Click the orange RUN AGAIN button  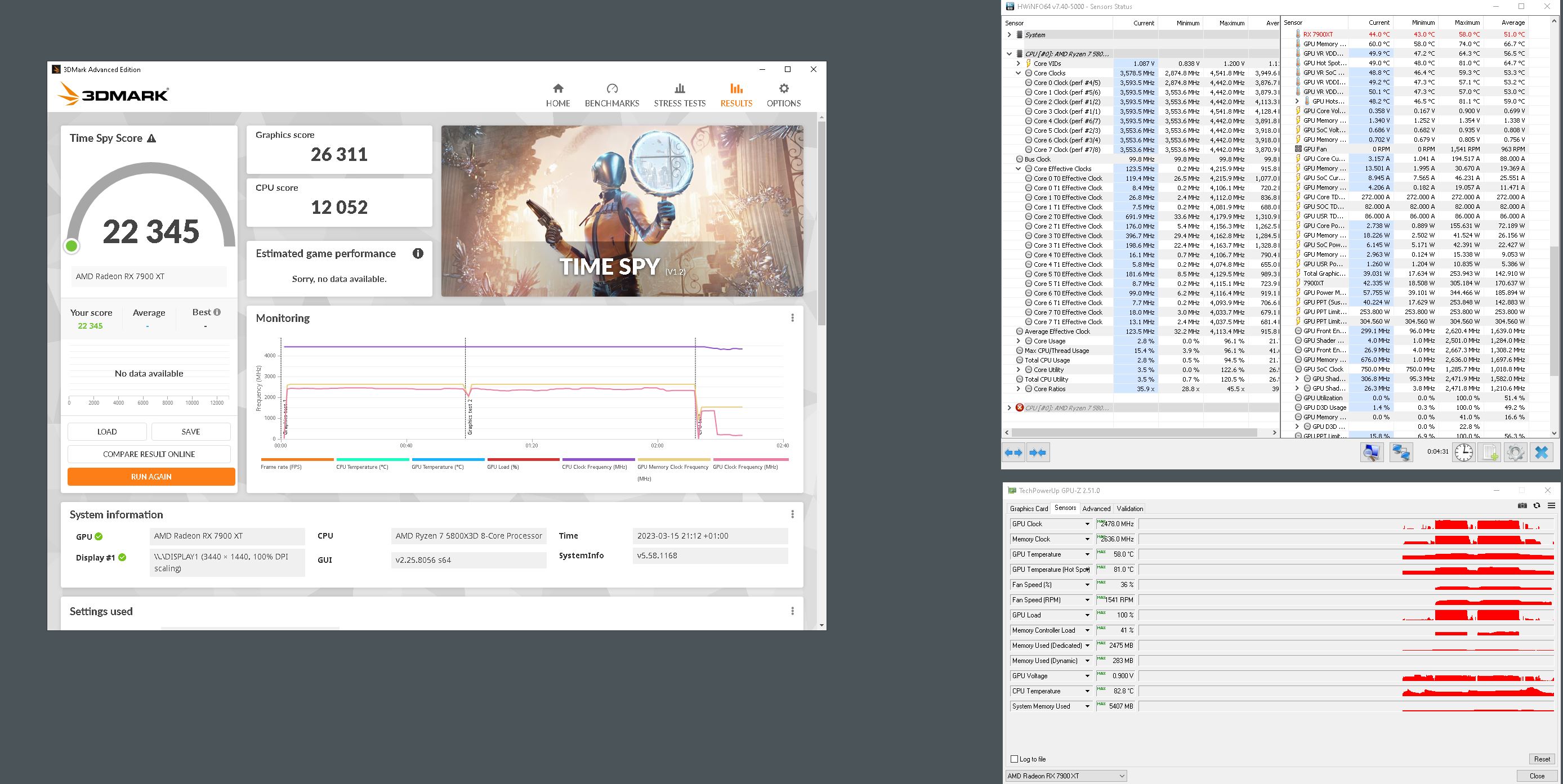click(151, 477)
